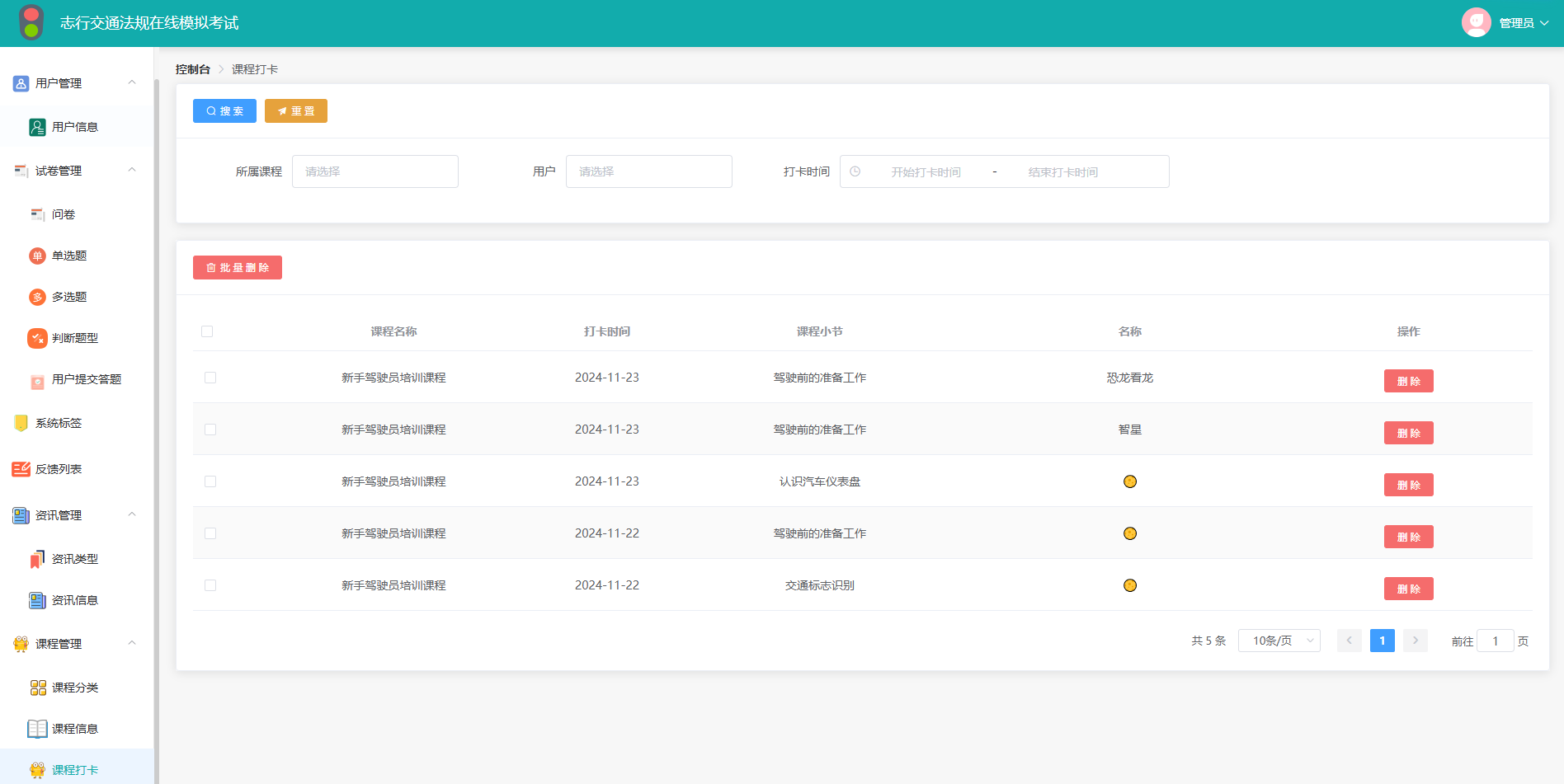Check 2024-11-22 驾驶前的准备工作 row checkbox
Image resolution: width=1564 pixels, height=784 pixels.
tap(210, 533)
